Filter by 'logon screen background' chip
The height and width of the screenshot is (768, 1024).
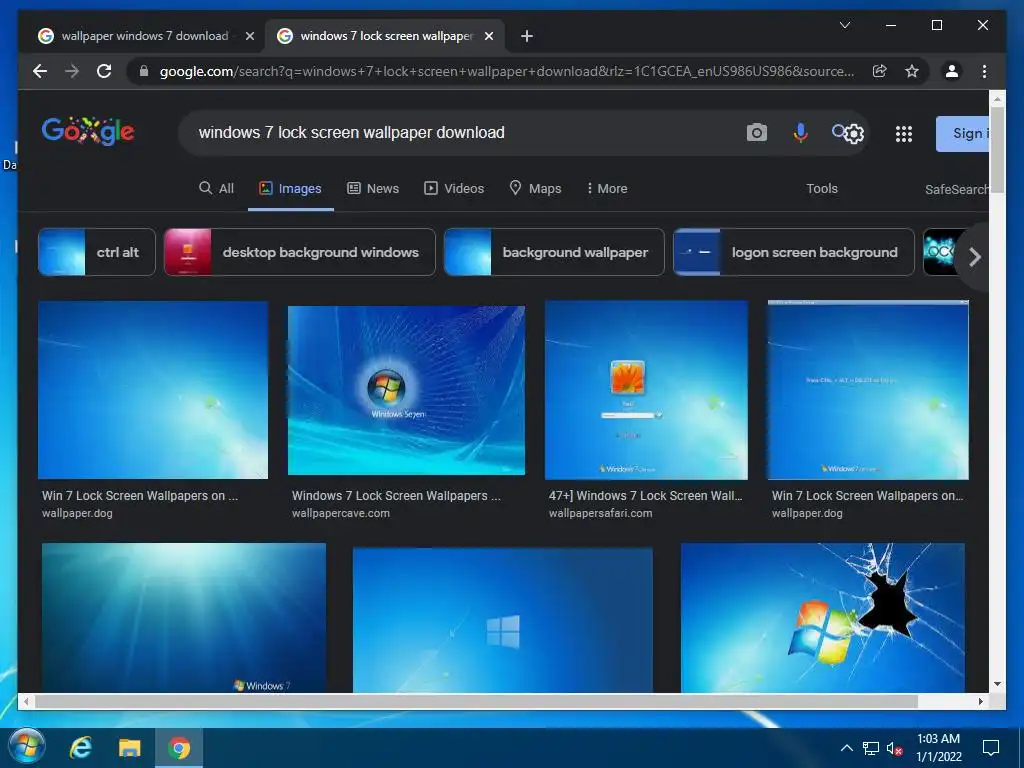point(793,252)
